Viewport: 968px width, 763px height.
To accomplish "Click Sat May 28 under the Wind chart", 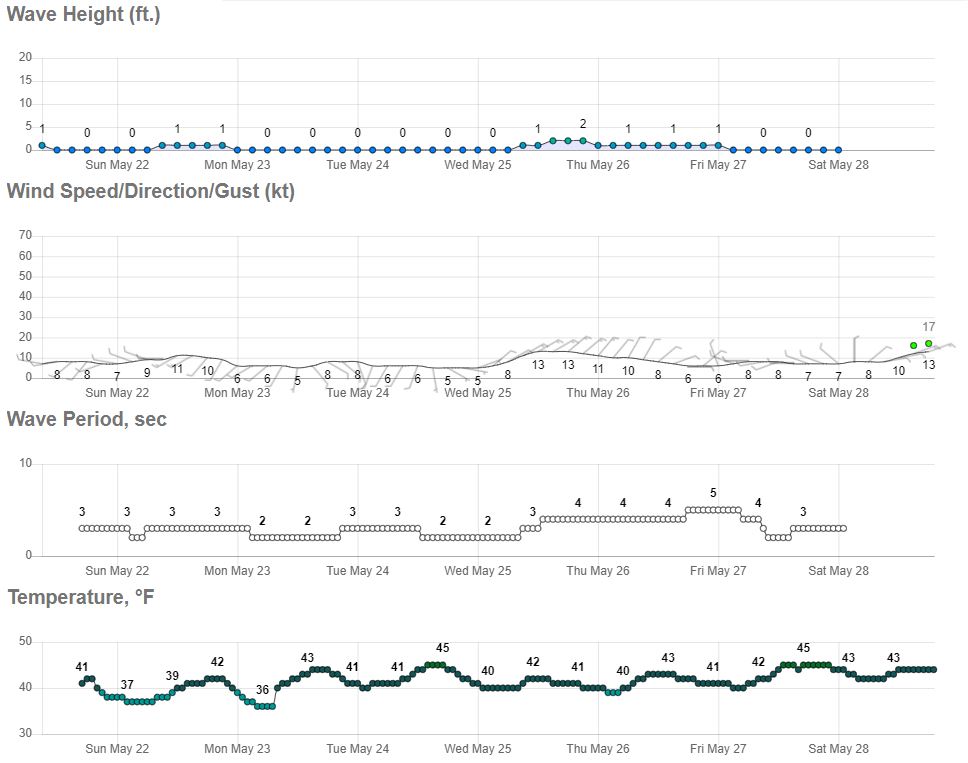I will 838,393.
